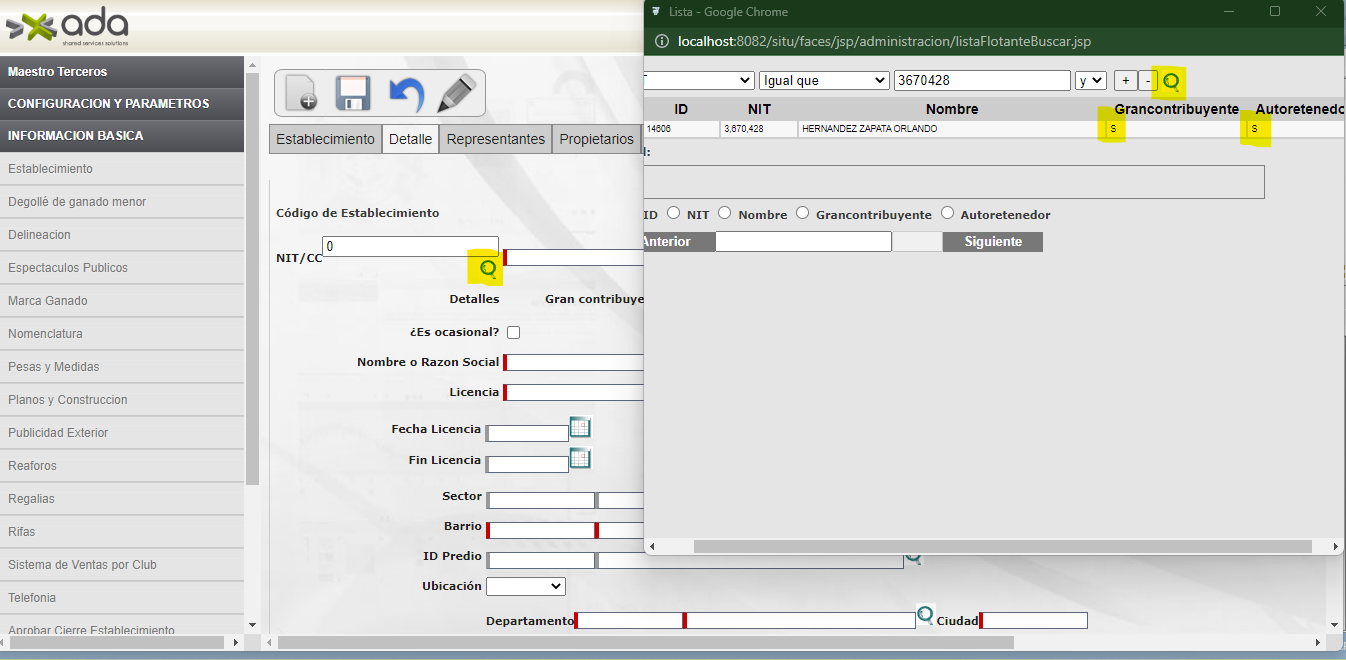Switch to the Representantes tab
Viewport: 1346px width, 660px height.
coord(495,139)
